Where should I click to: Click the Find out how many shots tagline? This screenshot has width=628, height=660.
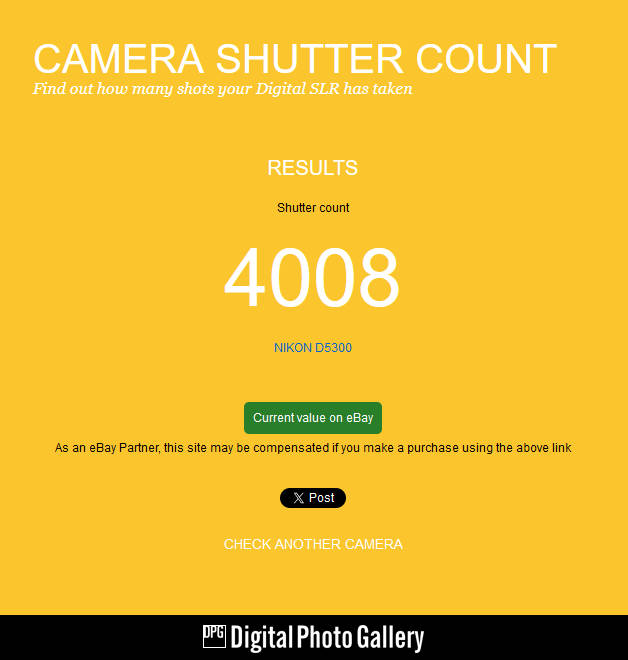pos(223,89)
